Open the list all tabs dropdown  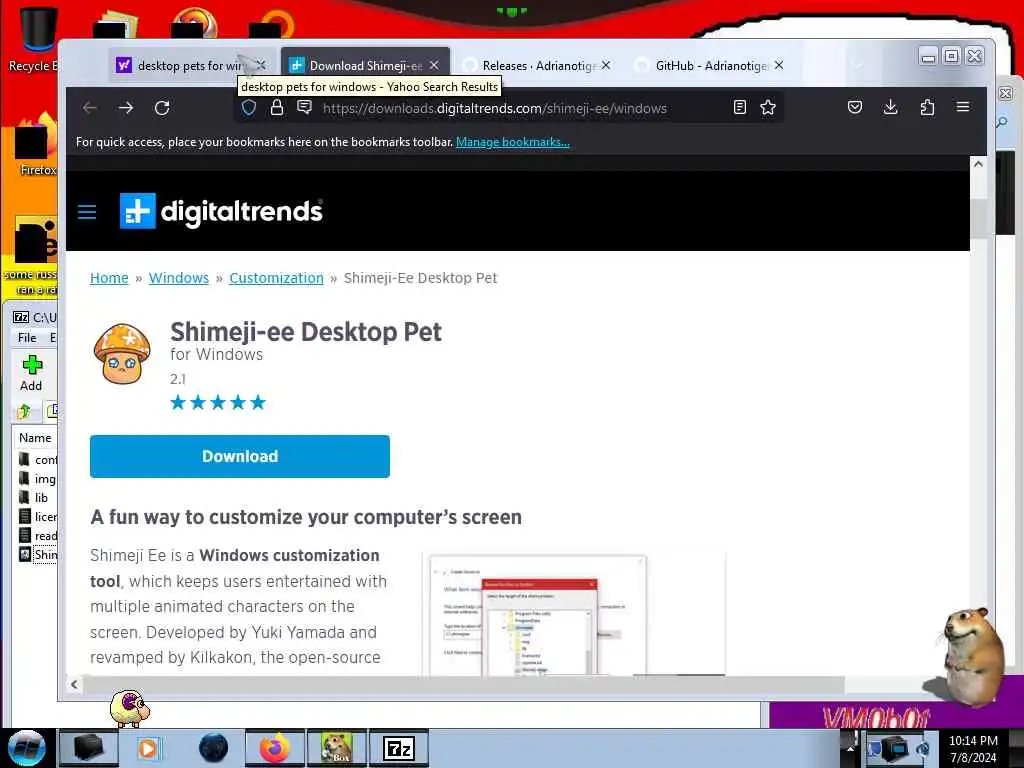pyautogui.click(x=857, y=65)
